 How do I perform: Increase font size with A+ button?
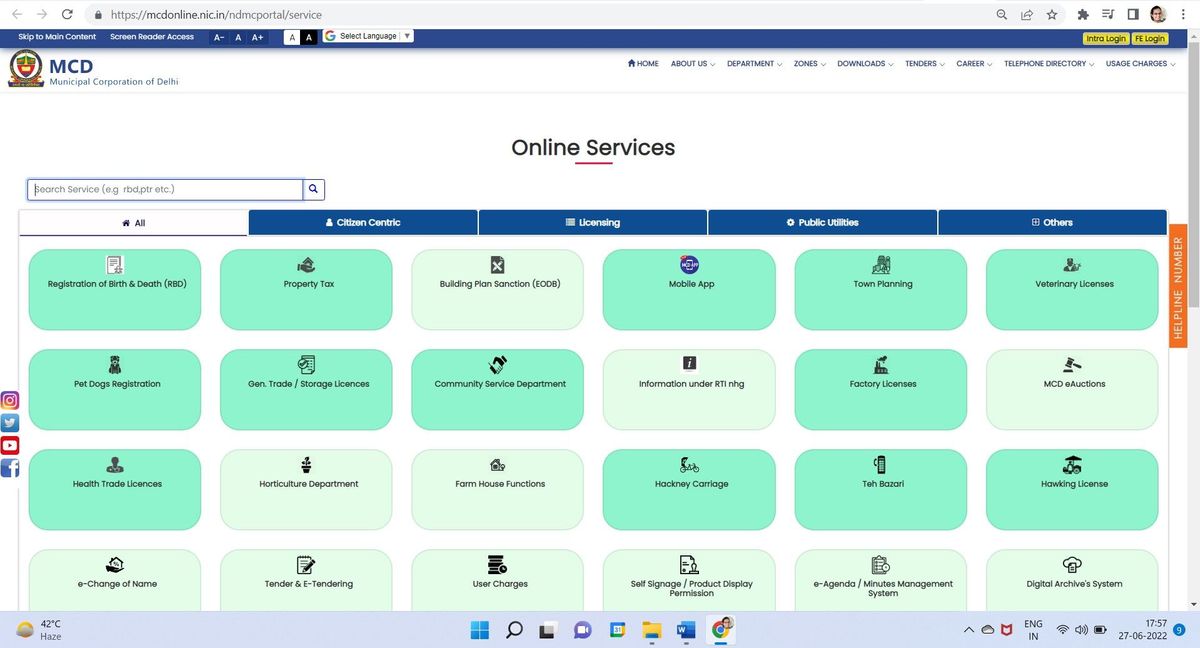[x=257, y=37]
